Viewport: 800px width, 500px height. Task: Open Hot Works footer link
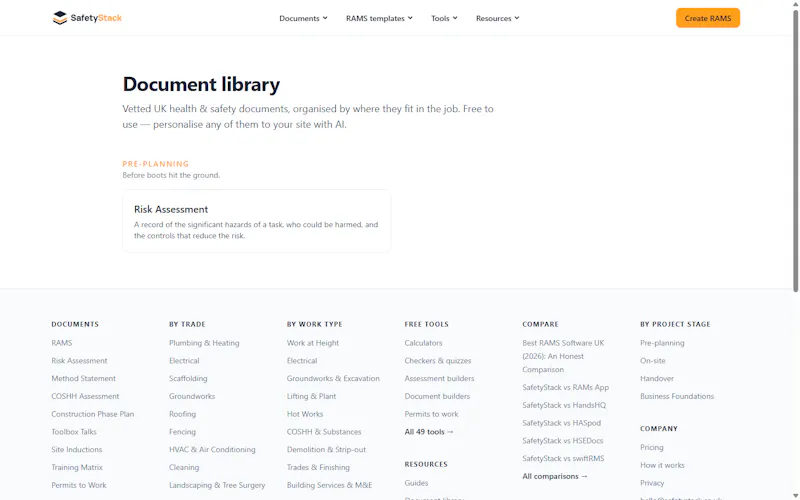point(305,414)
